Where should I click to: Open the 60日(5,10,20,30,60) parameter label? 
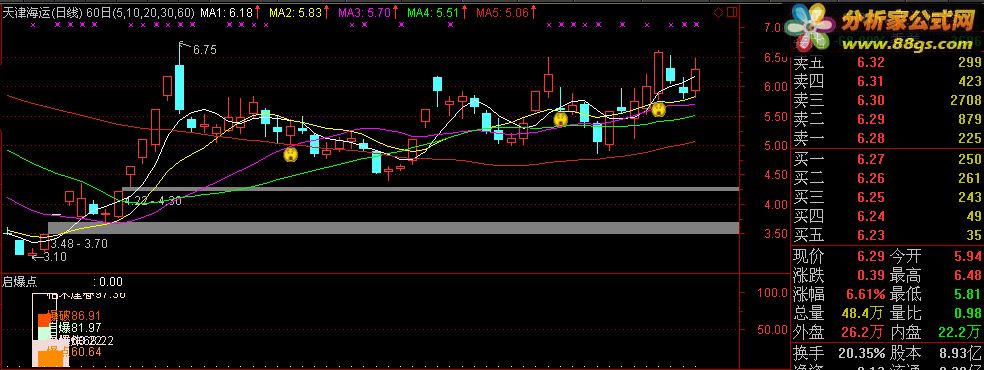point(139,12)
